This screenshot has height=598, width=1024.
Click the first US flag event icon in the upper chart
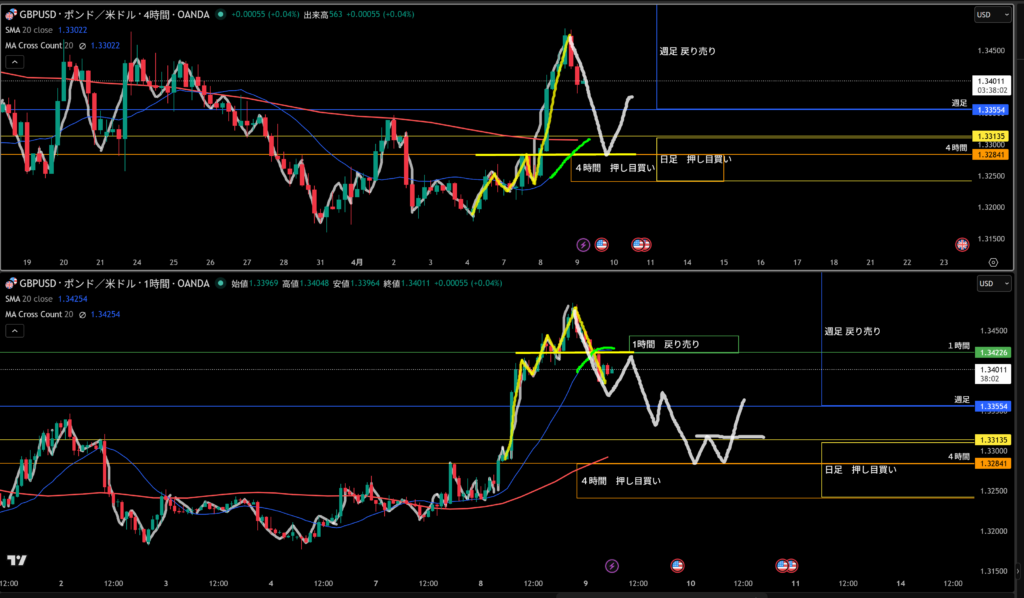point(602,244)
